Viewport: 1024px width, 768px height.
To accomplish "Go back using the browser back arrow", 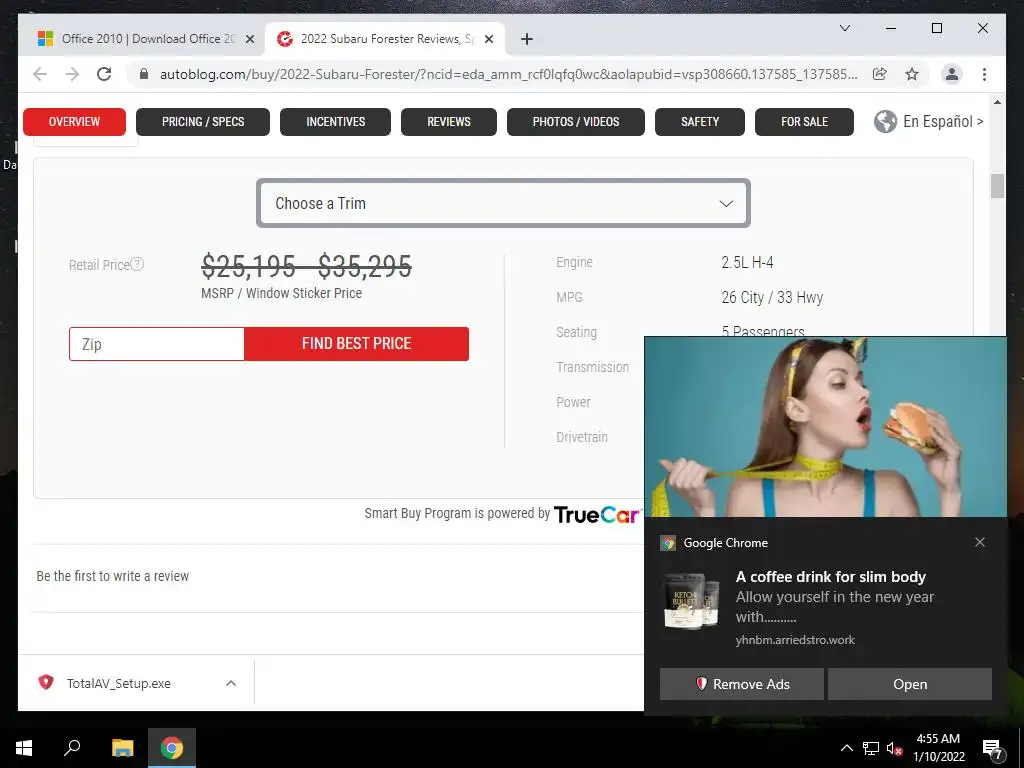I will (40, 74).
